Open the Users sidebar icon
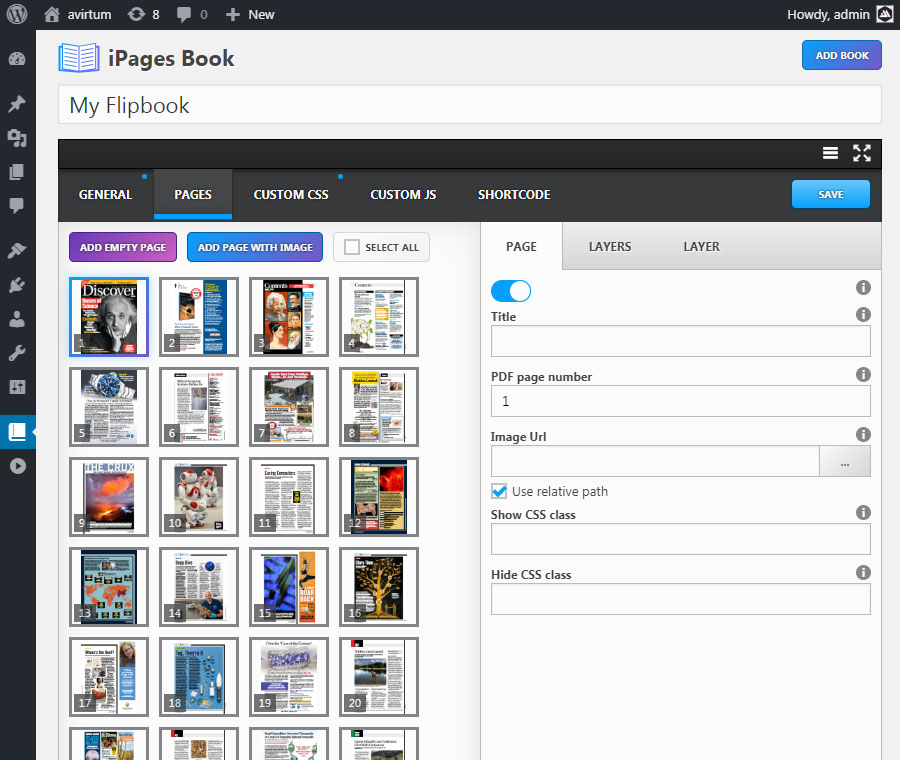The image size is (900, 760). 17,319
